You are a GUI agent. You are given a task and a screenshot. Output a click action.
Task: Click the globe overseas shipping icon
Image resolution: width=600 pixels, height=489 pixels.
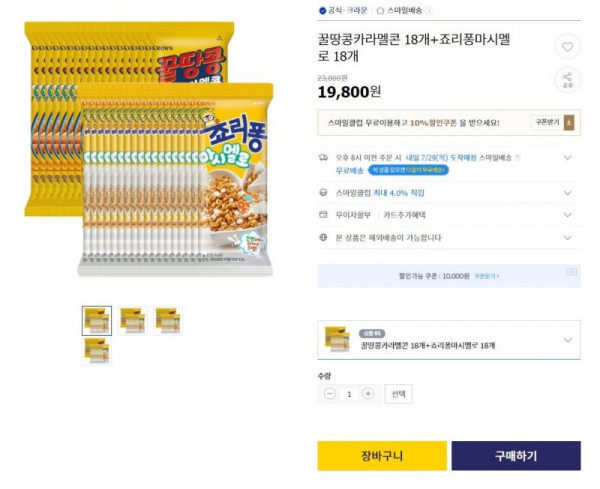(323, 237)
